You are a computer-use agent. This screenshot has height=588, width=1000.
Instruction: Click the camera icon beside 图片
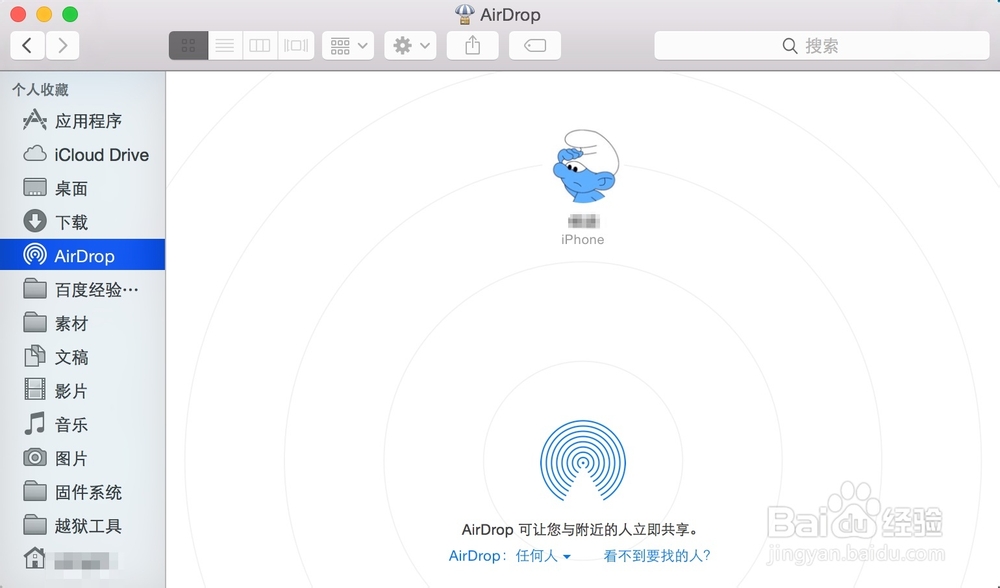point(34,457)
